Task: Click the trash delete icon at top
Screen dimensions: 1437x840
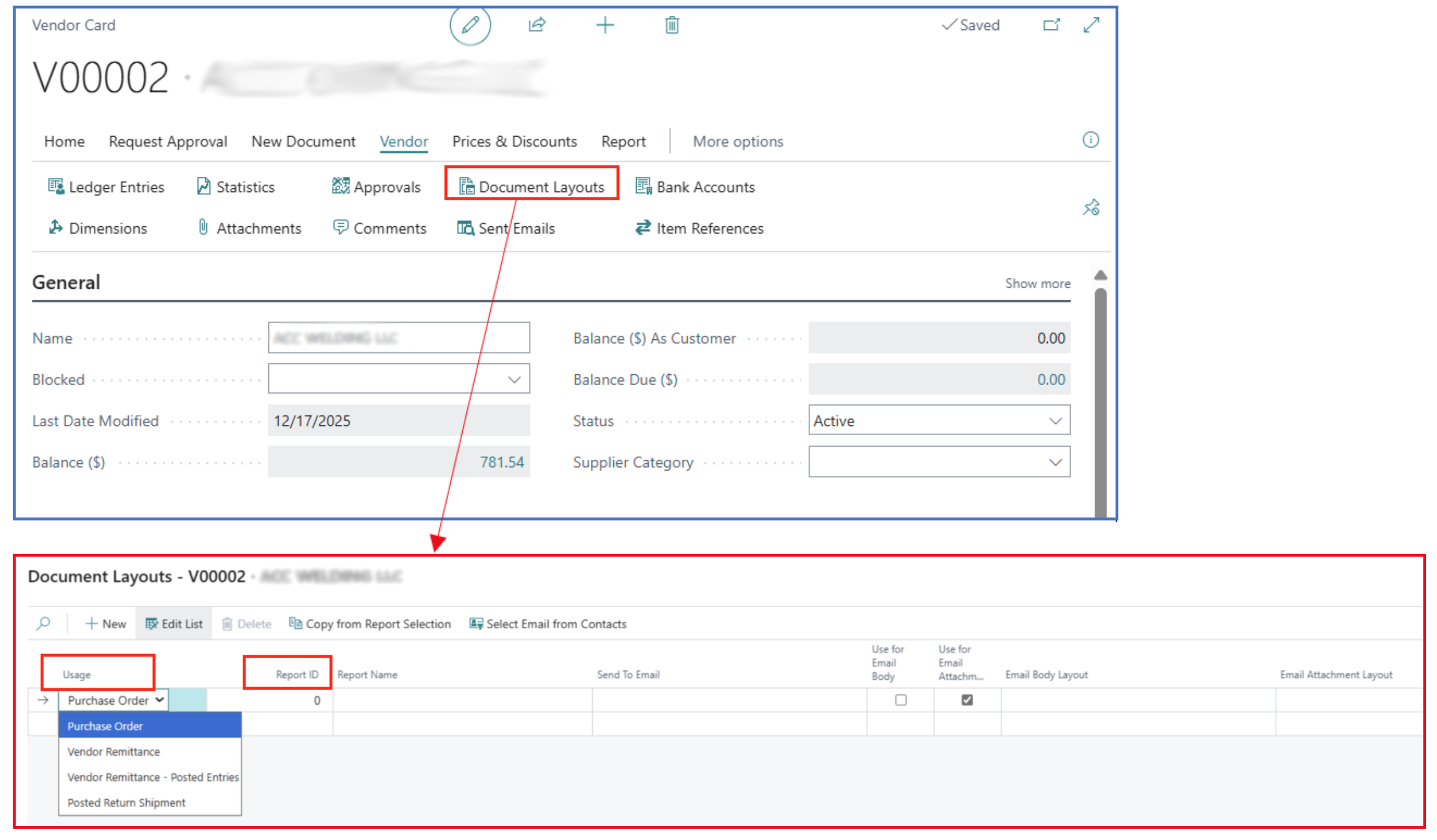Action: click(672, 25)
